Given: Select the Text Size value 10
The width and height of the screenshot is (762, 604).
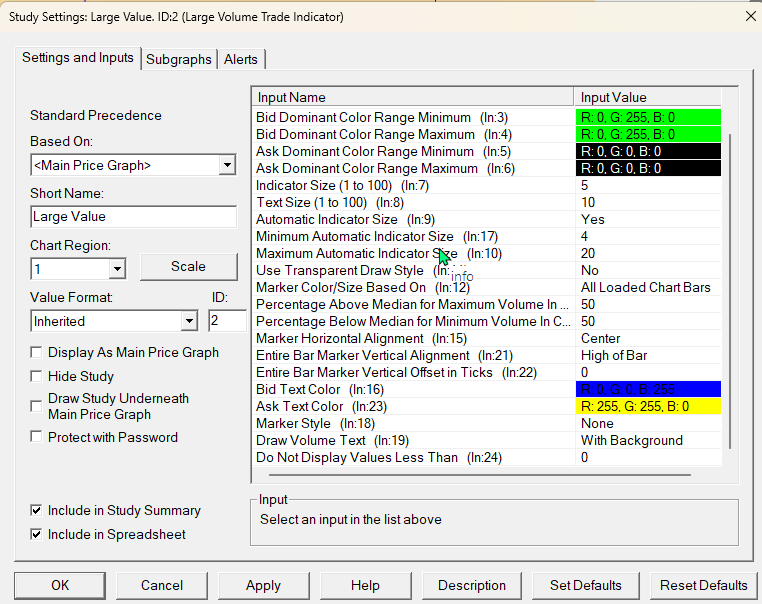Looking at the screenshot, I should click(x=648, y=203).
